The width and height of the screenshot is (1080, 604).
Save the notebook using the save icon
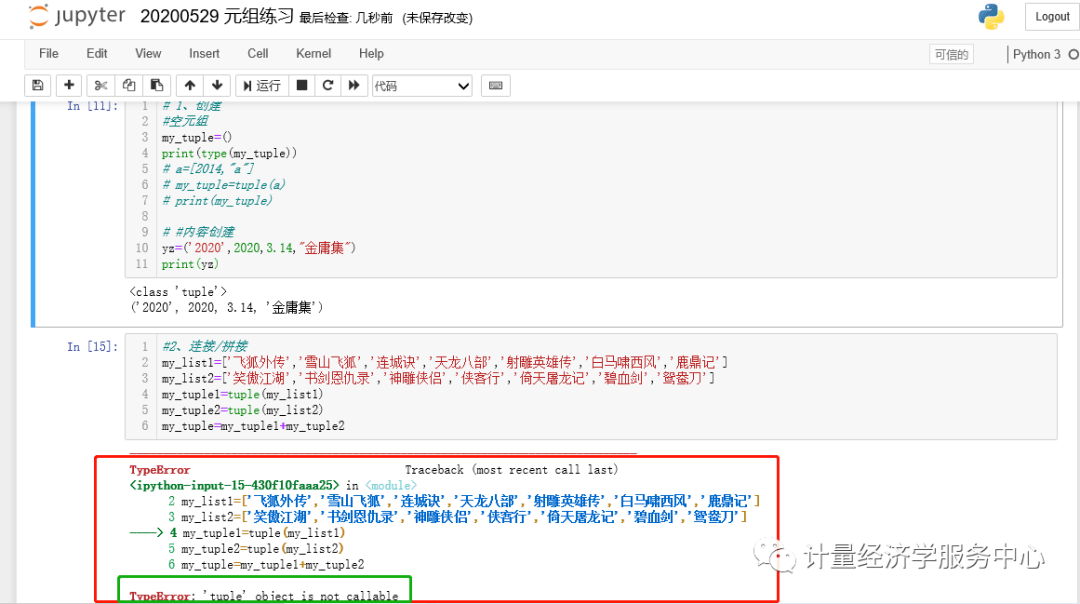tap(37, 86)
